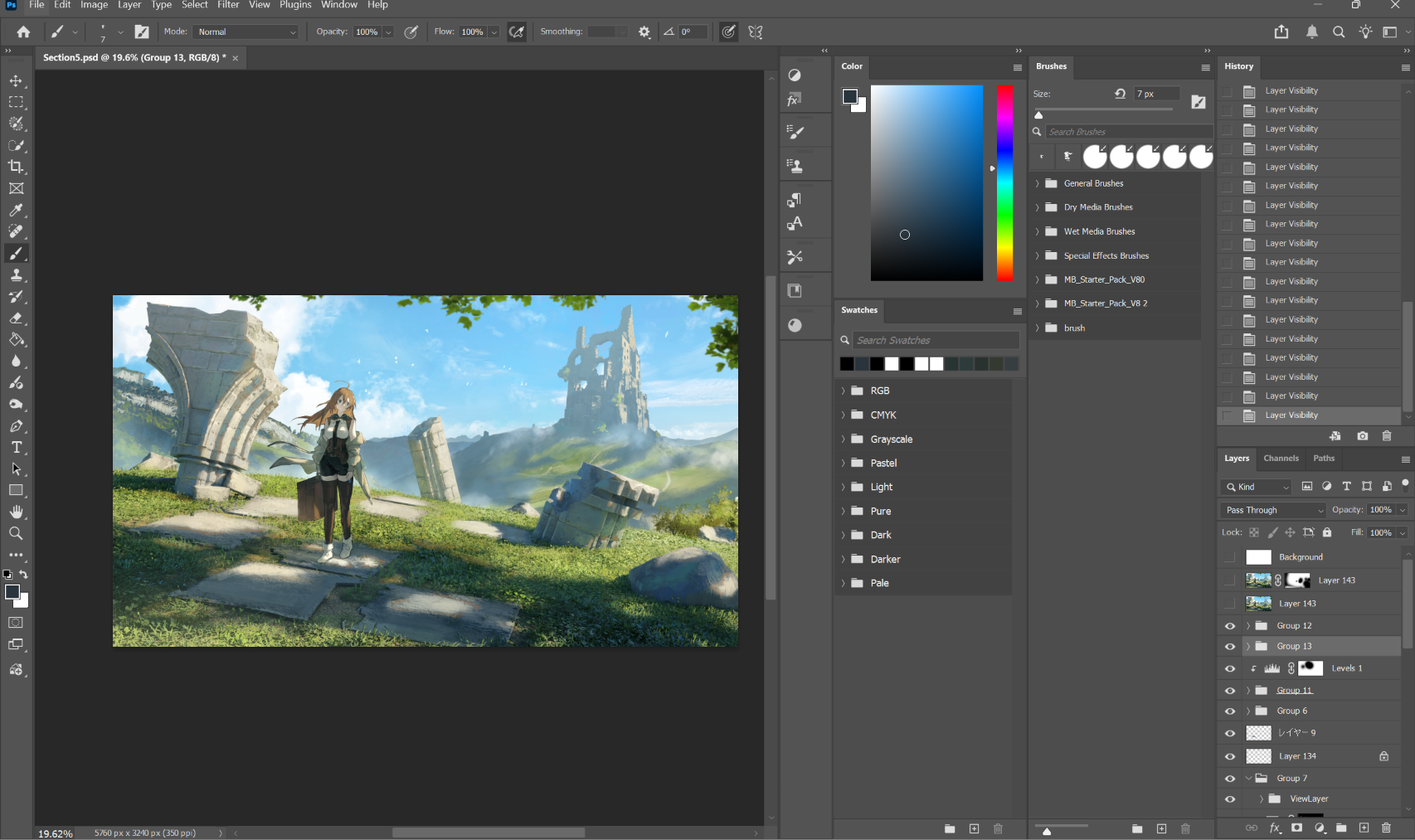Click the Search Swatches field

coord(936,340)
